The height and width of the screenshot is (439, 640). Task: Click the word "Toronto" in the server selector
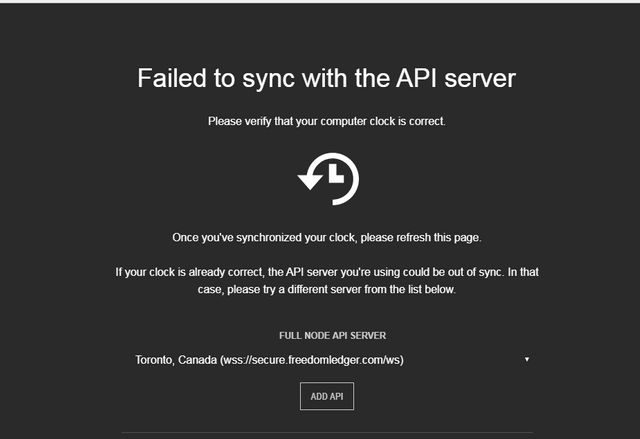click(x=158, y=359)
